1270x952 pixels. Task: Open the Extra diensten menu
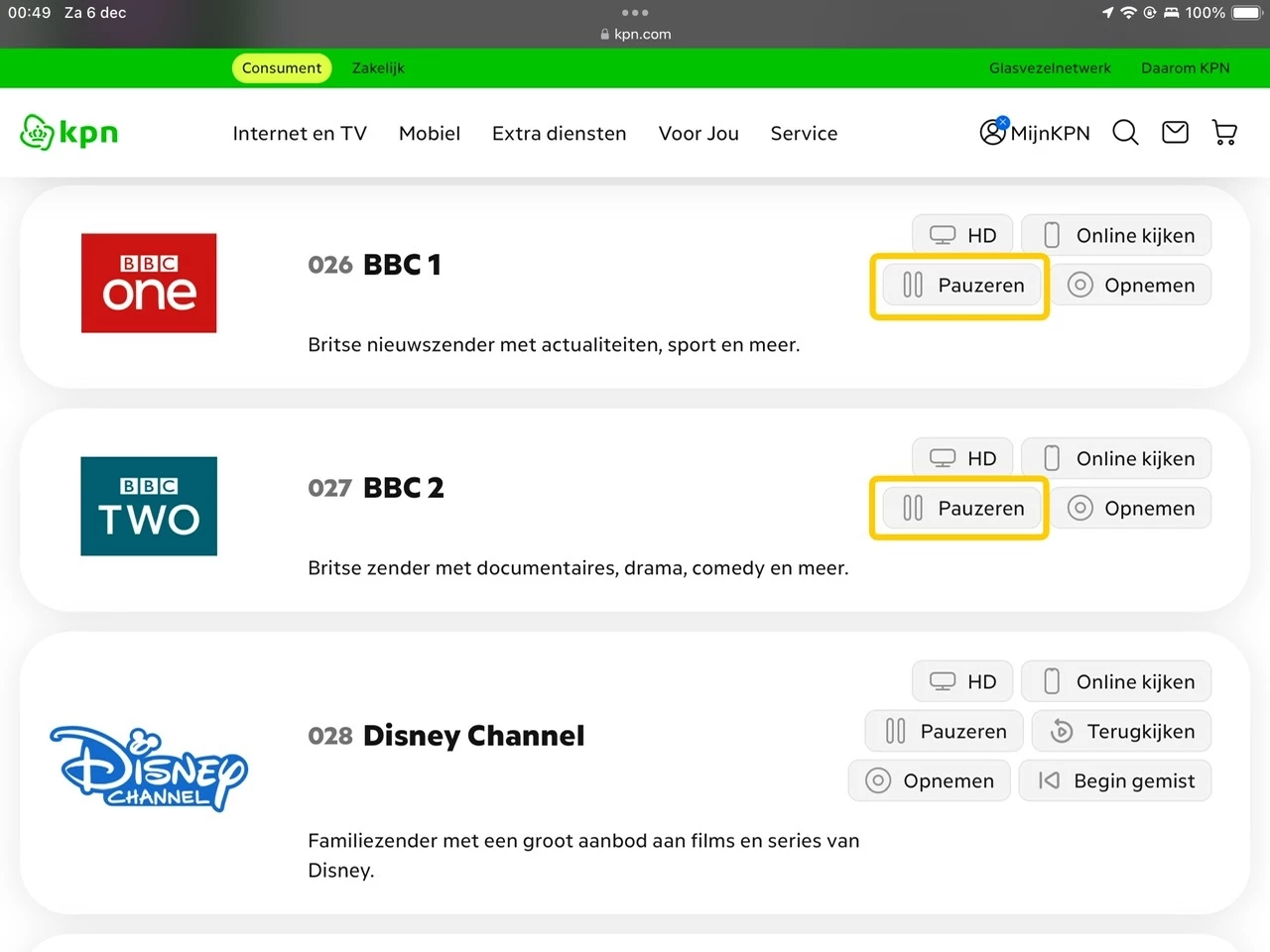tap(560, 133)
